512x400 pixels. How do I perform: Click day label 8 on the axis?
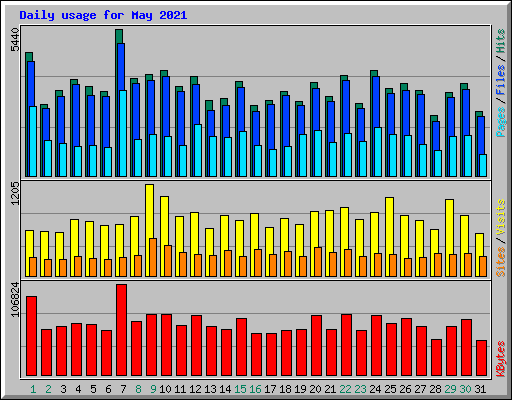click(x=138, y=389)
